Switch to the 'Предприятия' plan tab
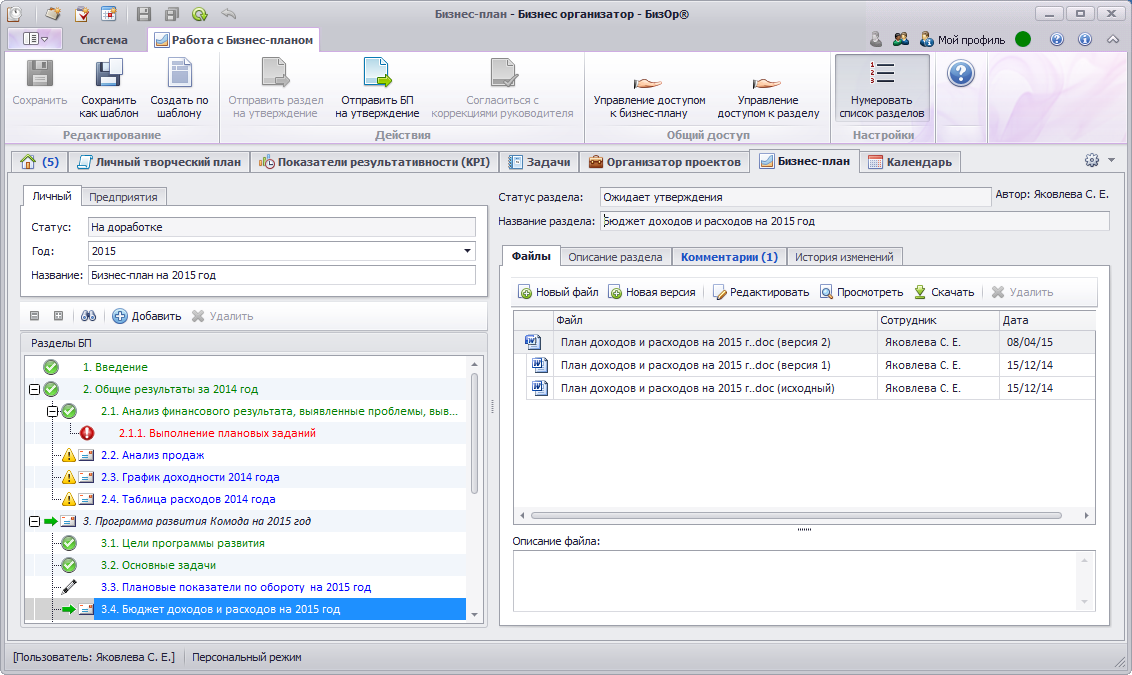The height and width of the screenshot is (675, 1132). click(x=123, y=197)
